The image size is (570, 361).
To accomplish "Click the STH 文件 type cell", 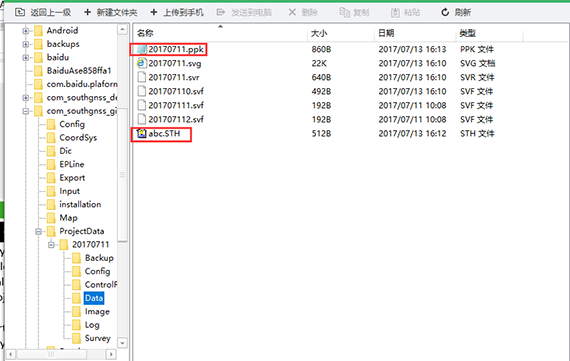I will (477, 134).
